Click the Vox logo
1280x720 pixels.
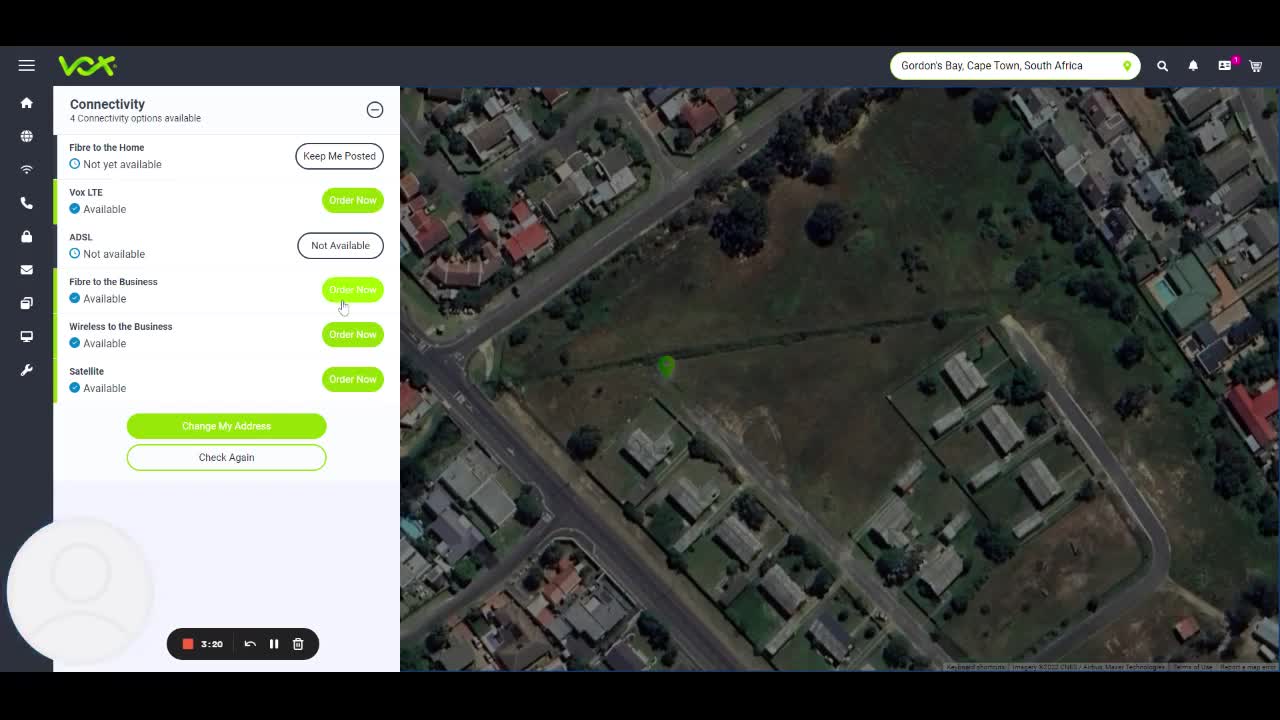click(x=87, y=66)
